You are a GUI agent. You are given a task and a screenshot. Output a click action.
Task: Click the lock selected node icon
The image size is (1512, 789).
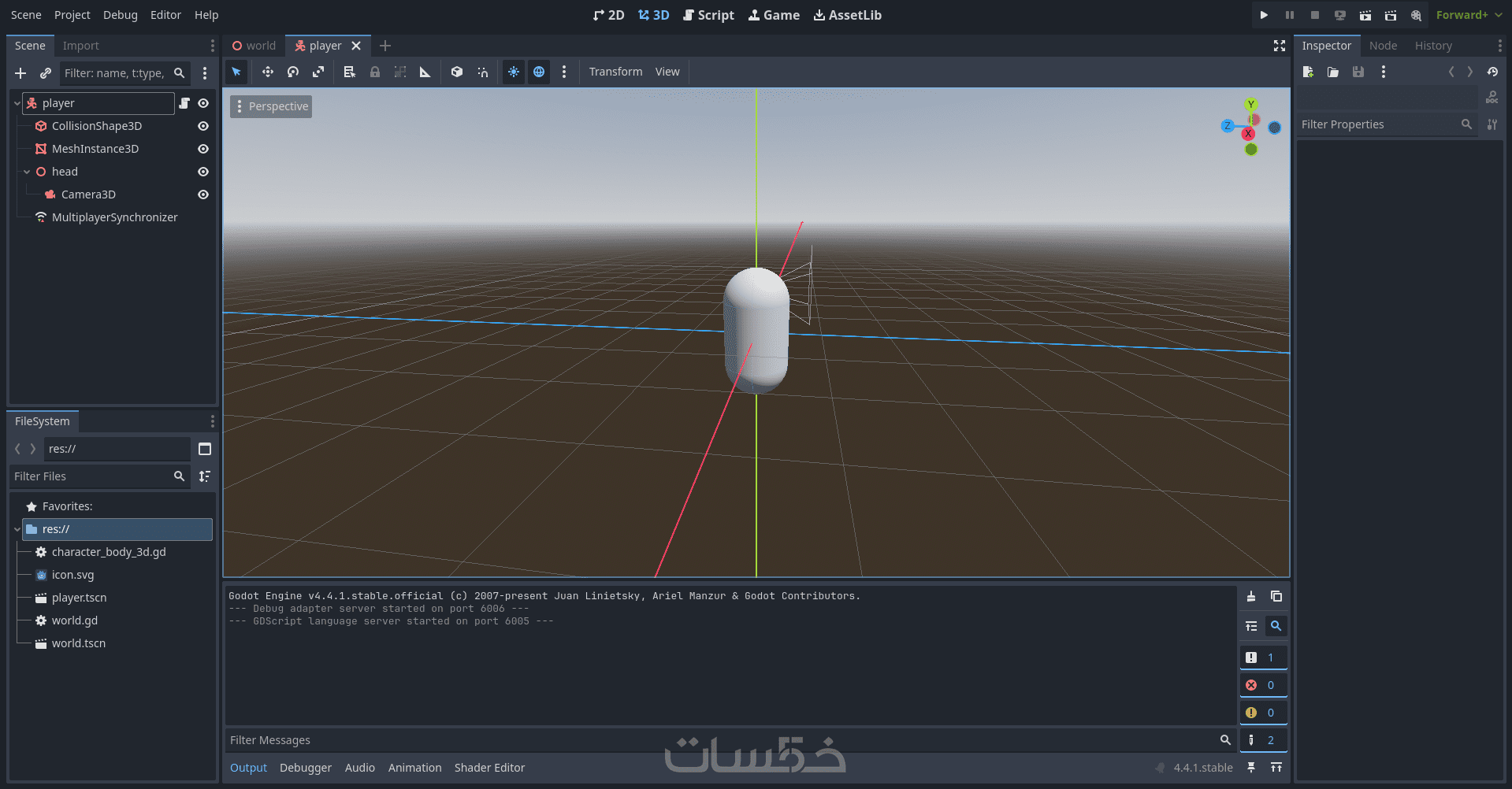375,72
